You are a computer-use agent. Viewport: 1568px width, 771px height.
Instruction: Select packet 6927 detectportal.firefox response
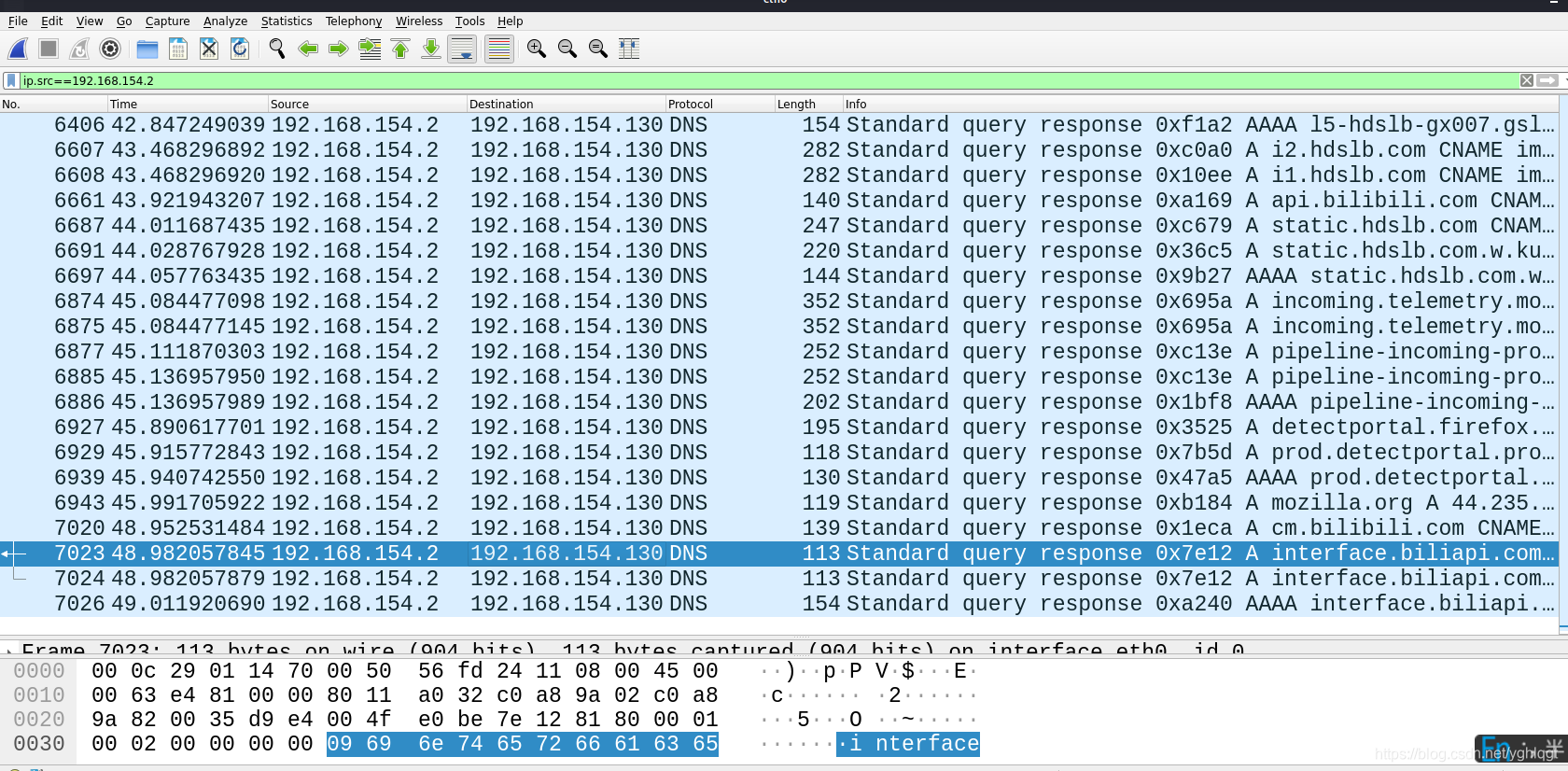(x=779, y=428)
